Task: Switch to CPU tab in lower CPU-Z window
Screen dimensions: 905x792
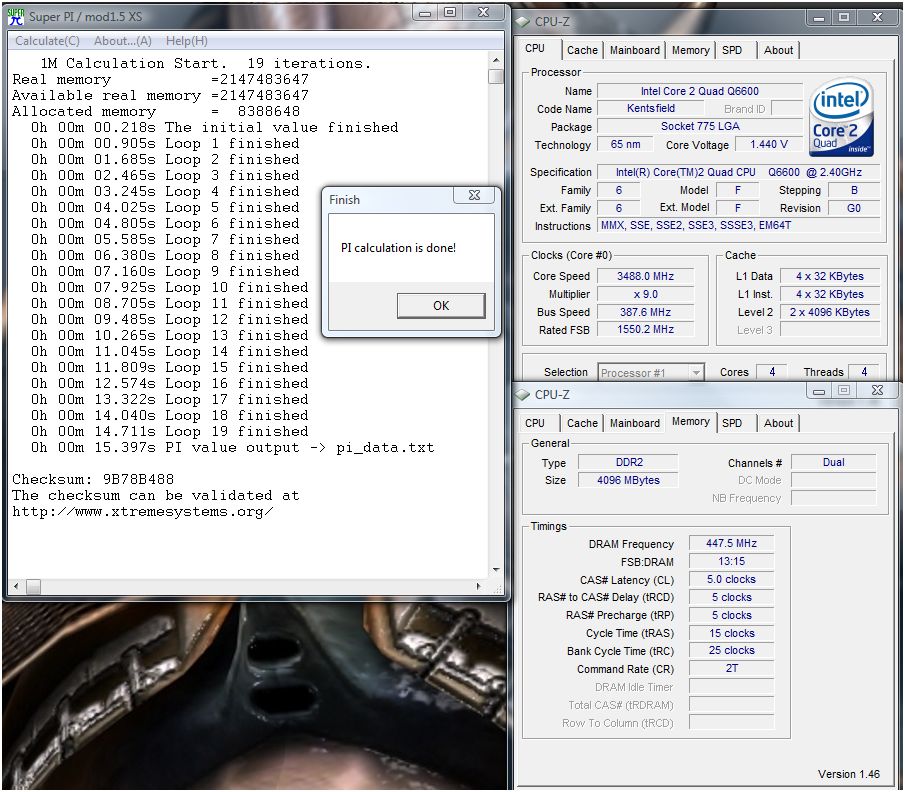Action: (535, 423)
